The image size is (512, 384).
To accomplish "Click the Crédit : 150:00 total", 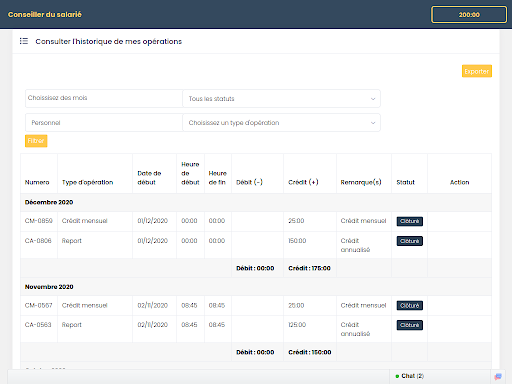I will pyautogui.click(x=310, y=352).
